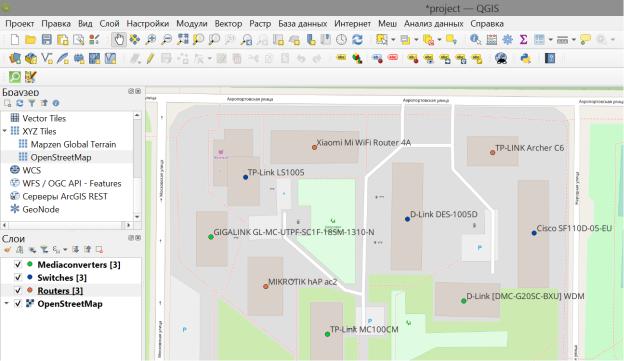Open the layer diagram options icon
624x361 pixels.
click(x=357, y=59)
